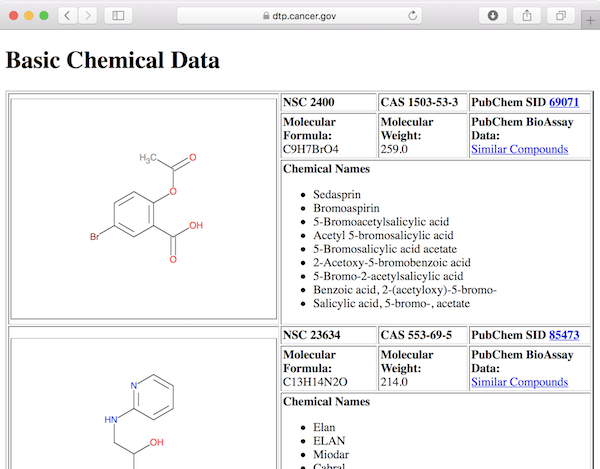Viewport: 600px width, 469px height.
Task: Select 2-Acetoxy-5-bromobenzoic acid entry
Action: tap(392, 262)
